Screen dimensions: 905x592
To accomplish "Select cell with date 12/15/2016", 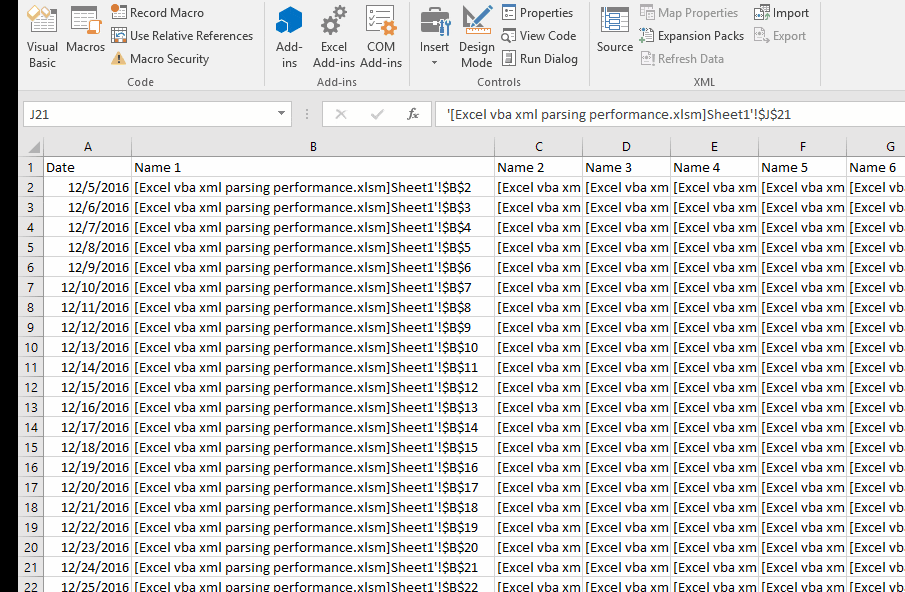I will click(x=88, y=387).
